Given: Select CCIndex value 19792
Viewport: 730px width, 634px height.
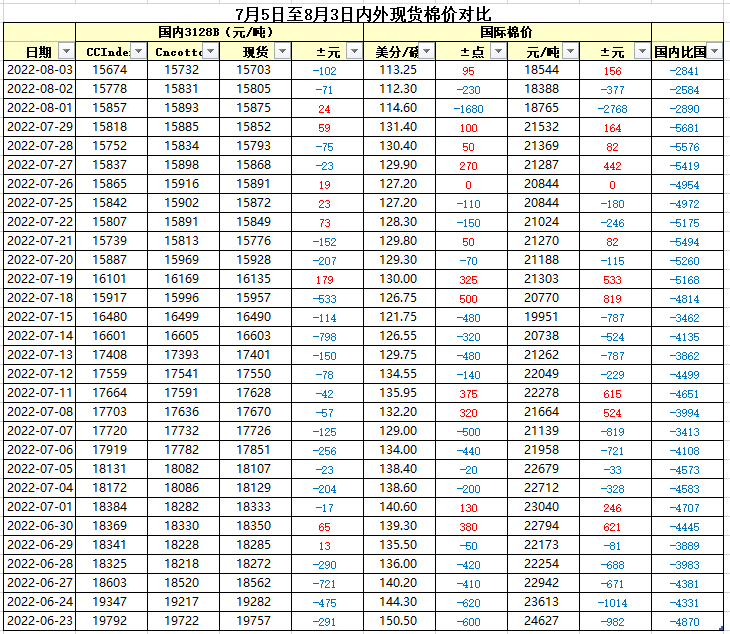Looking at the screenshot, I should pyautogui.click(x=110, y=621).
